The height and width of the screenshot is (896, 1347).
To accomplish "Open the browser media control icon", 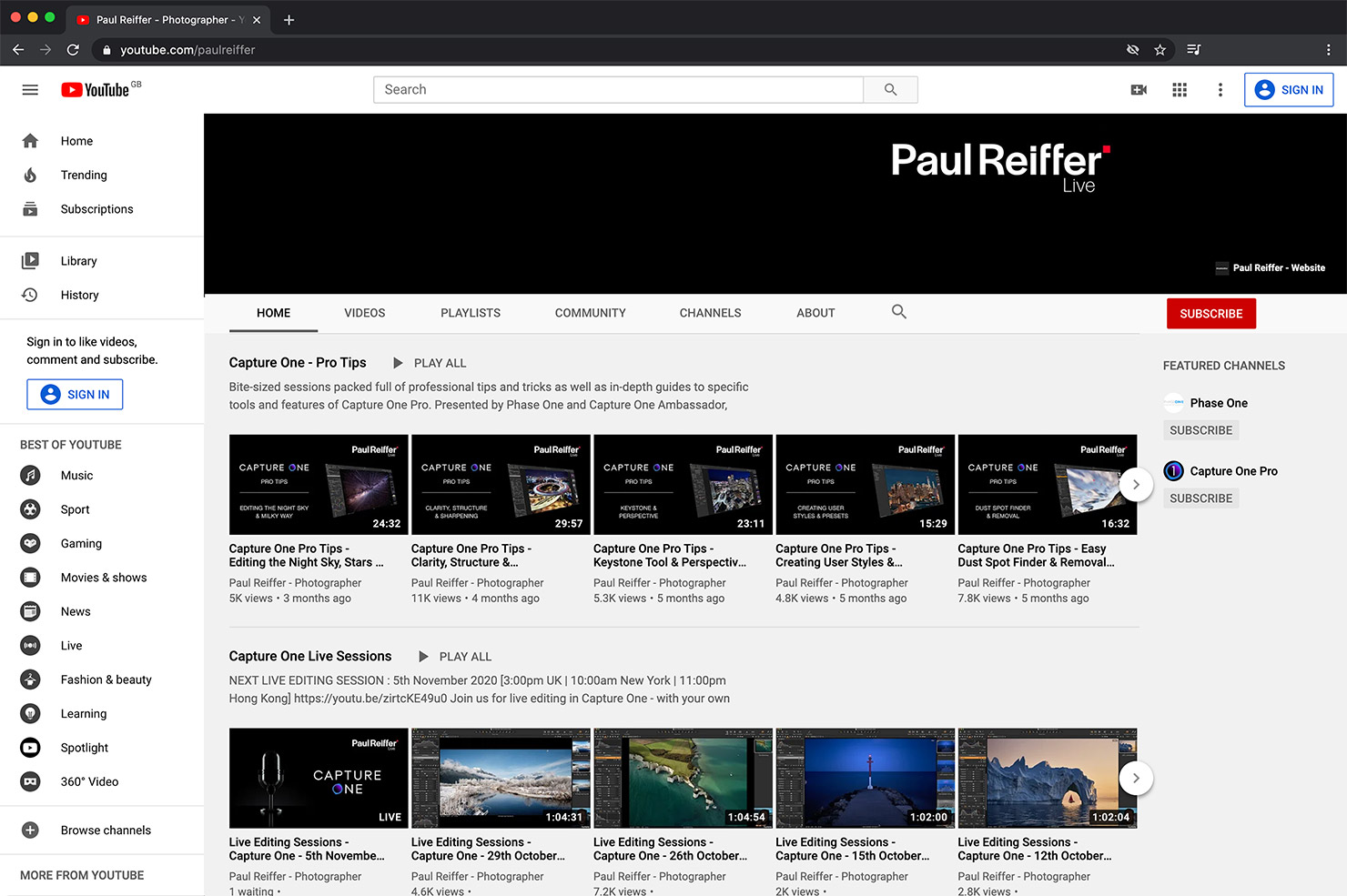I will point(1194,50).
